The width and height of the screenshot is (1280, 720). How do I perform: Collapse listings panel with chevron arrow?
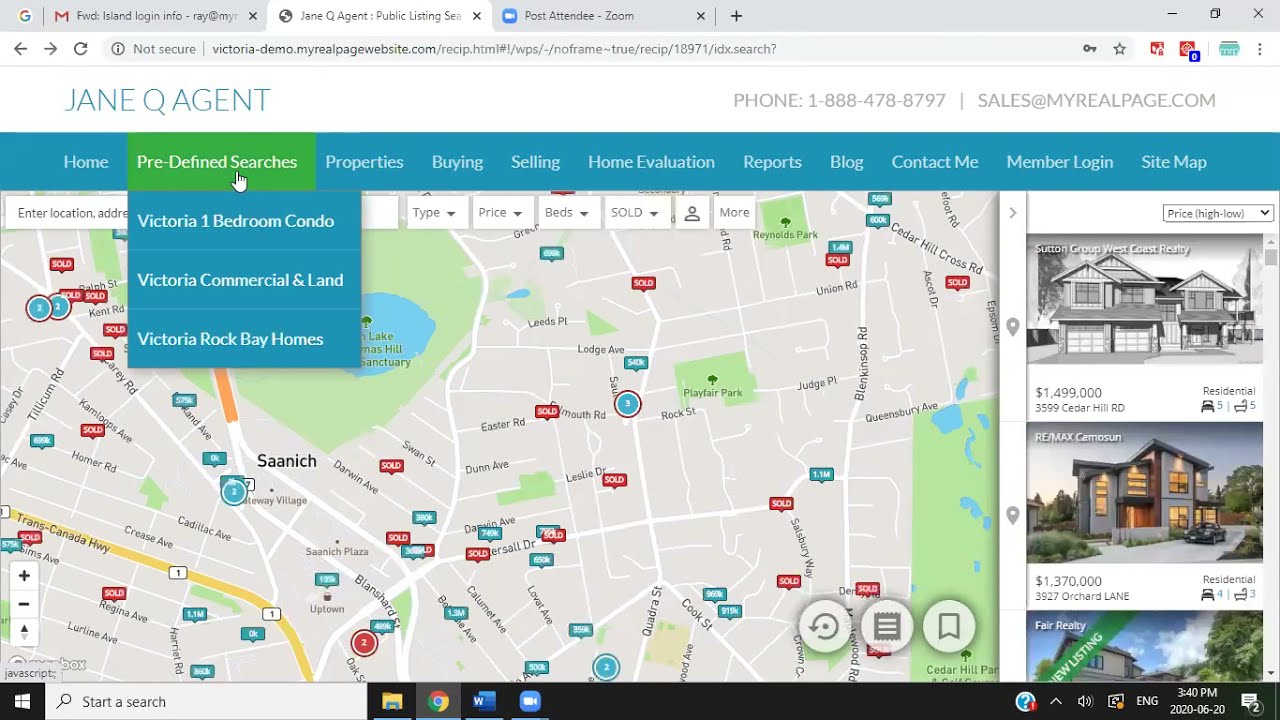1012,213
